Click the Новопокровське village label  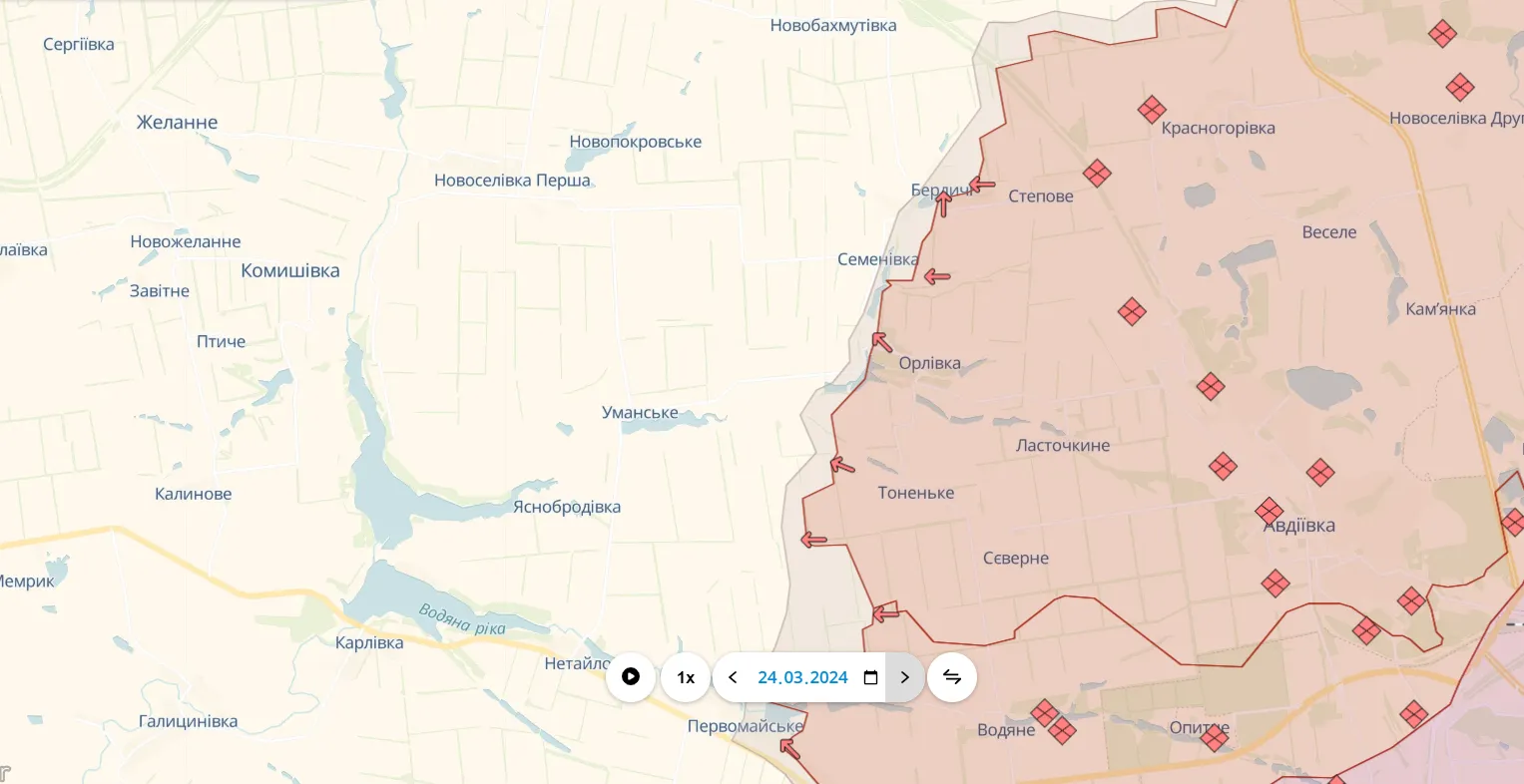[635, 142]
